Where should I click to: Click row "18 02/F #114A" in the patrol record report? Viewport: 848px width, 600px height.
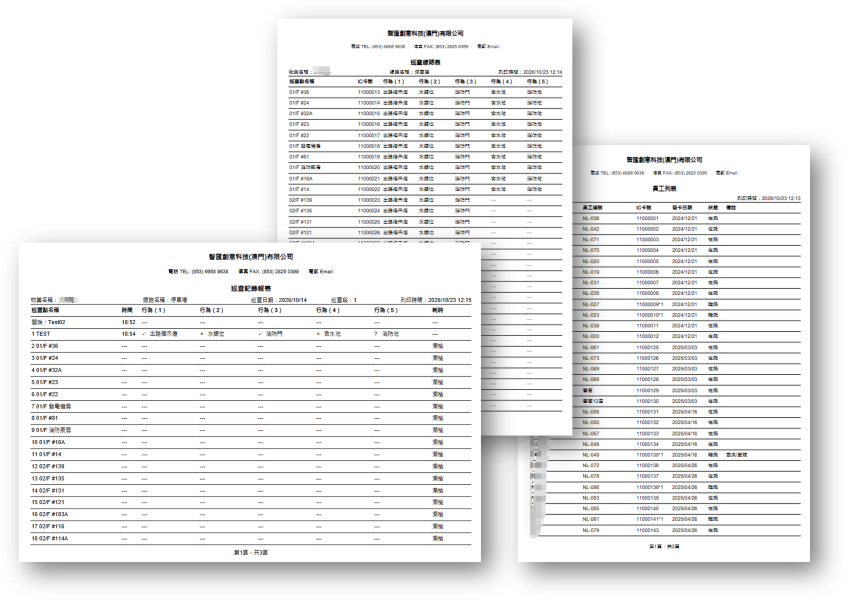click(250, 538)
